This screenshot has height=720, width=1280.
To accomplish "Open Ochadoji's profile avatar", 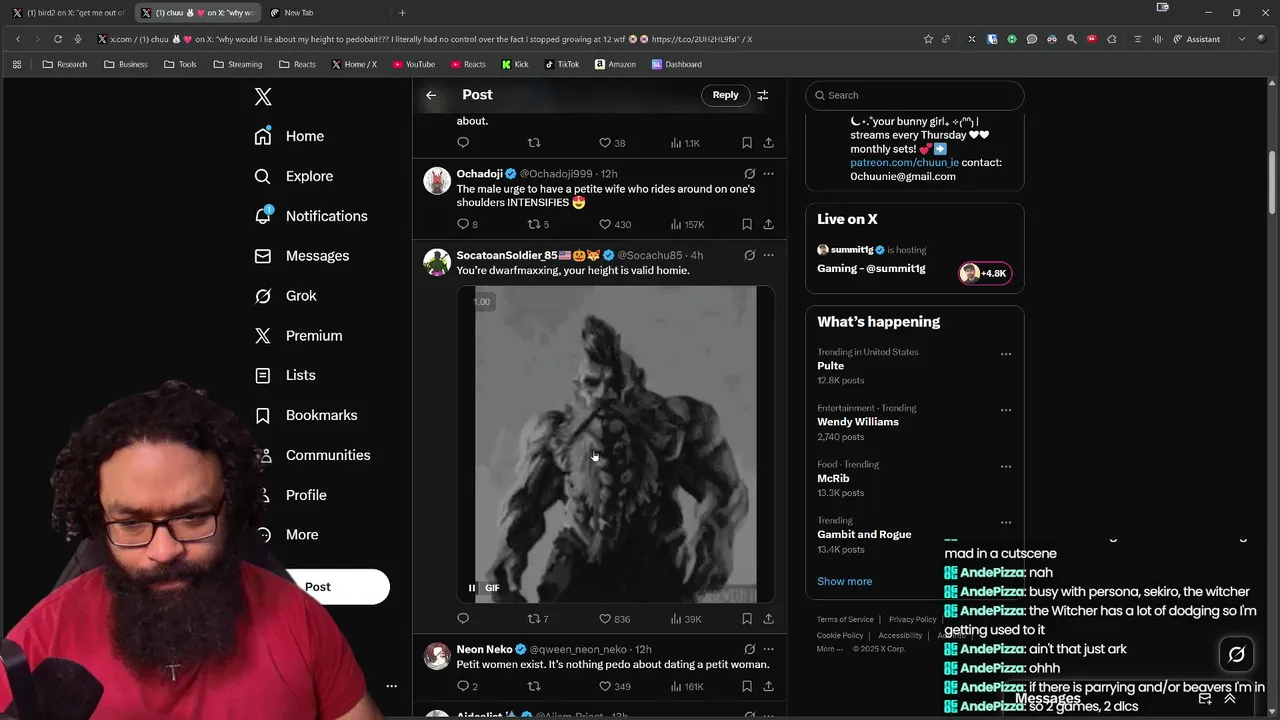I will (437, 181).
